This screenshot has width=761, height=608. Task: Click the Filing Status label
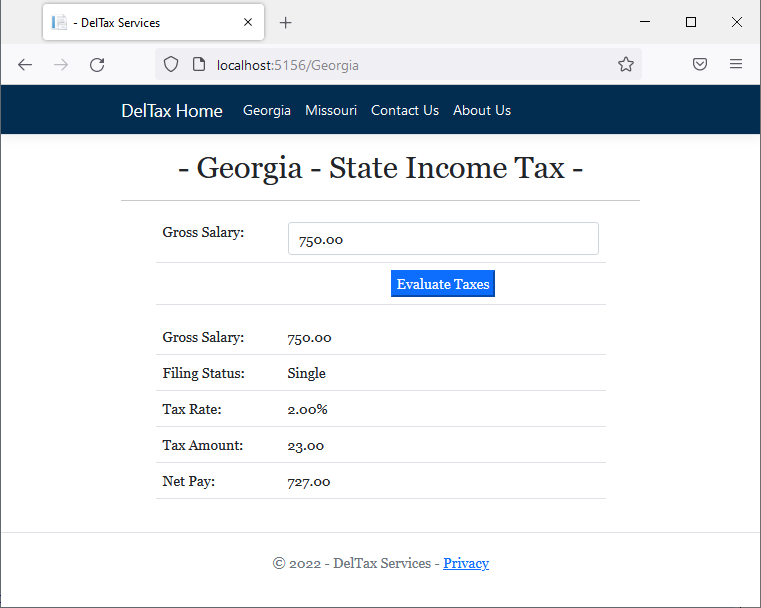pyautogui.click(x=203, y=373)
